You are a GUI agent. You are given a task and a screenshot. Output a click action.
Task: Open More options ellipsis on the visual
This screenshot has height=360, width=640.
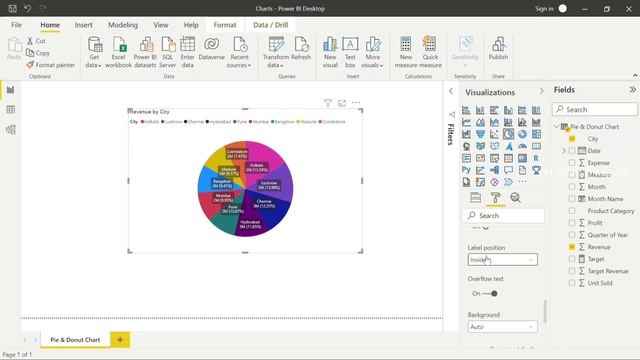(356, 103)
